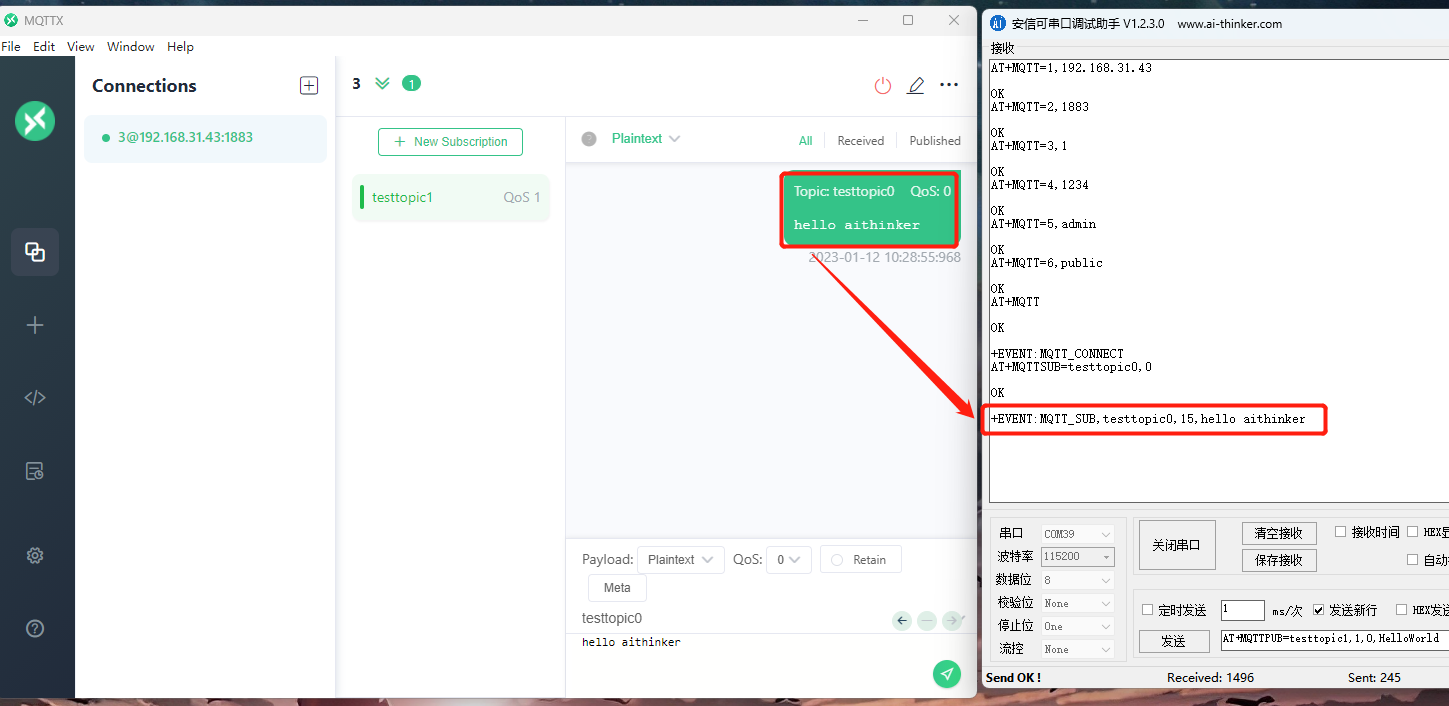Enable the 定时发送 timed-send checkbox

click(1146, 609)
